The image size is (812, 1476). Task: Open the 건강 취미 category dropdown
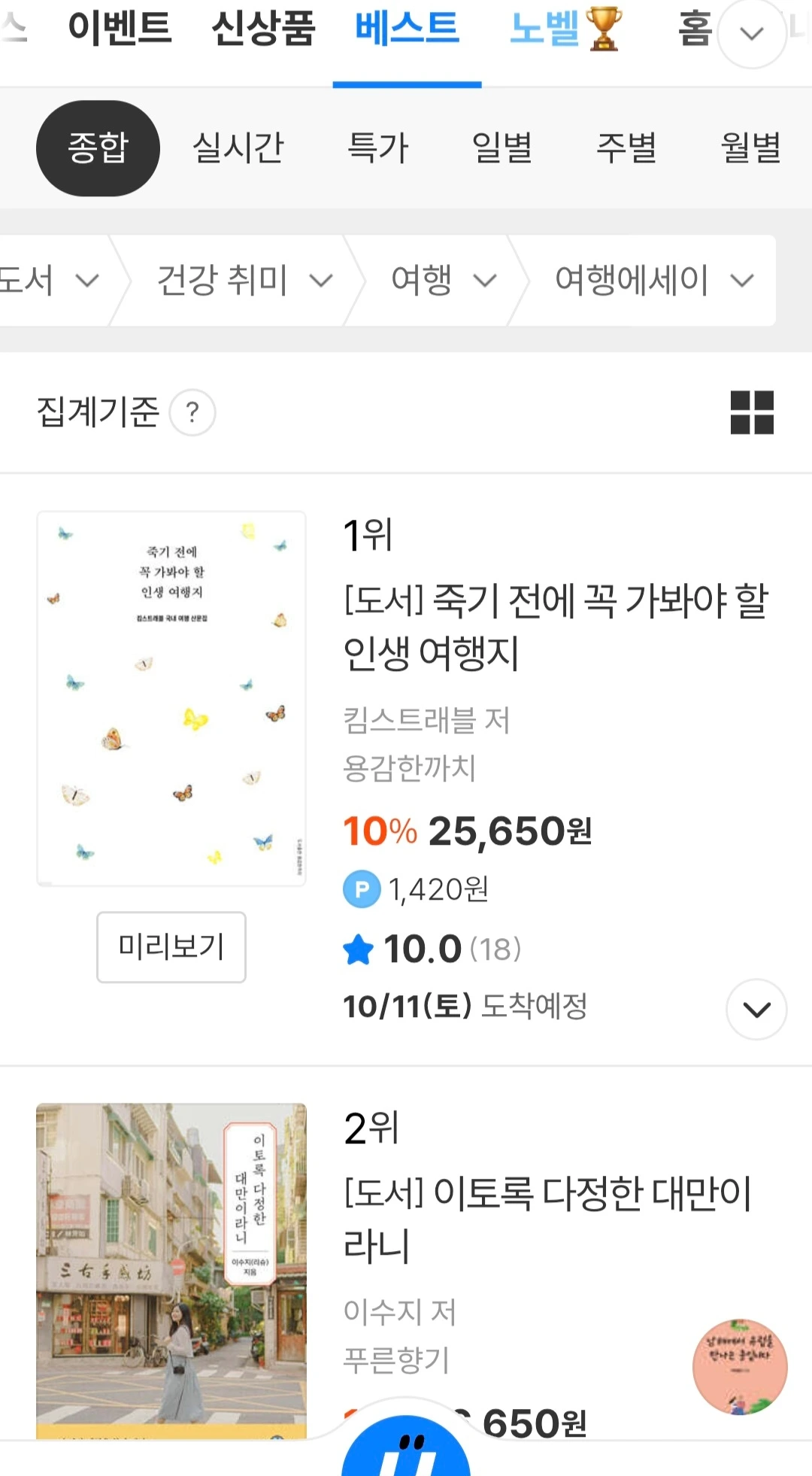click(244, 281)
